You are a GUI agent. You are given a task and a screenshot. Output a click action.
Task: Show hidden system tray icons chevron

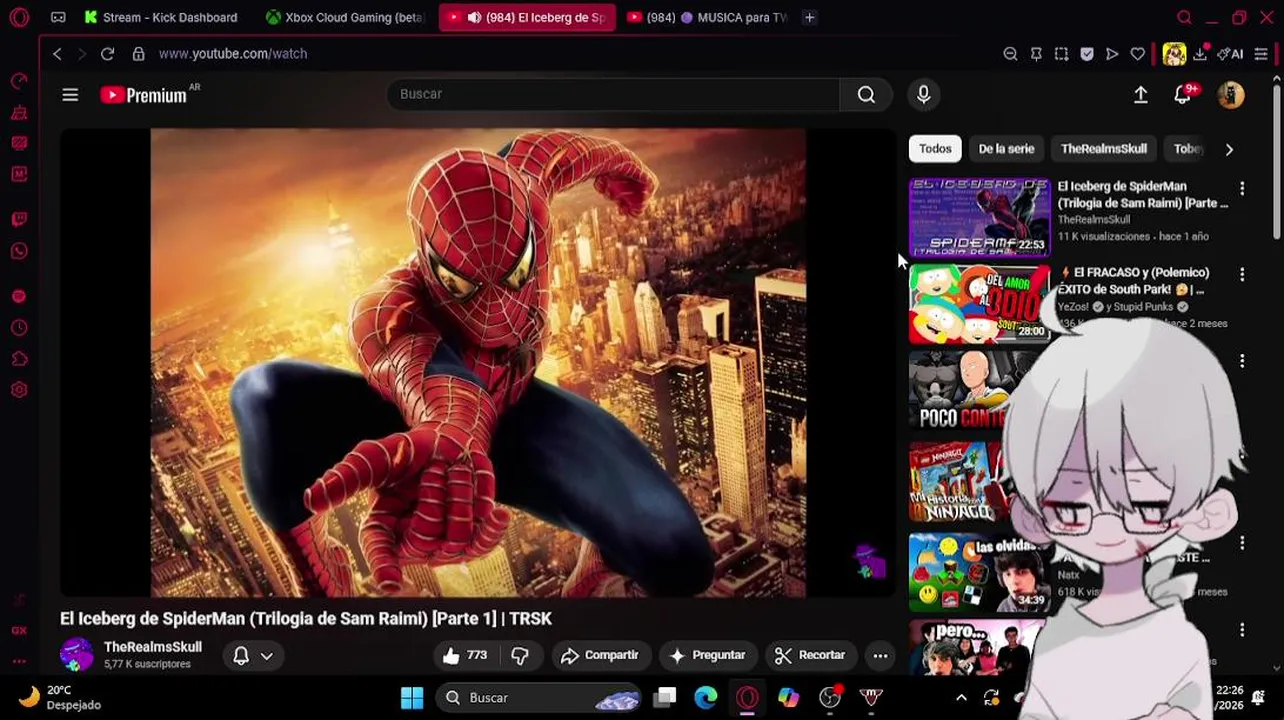coord(961,697)
